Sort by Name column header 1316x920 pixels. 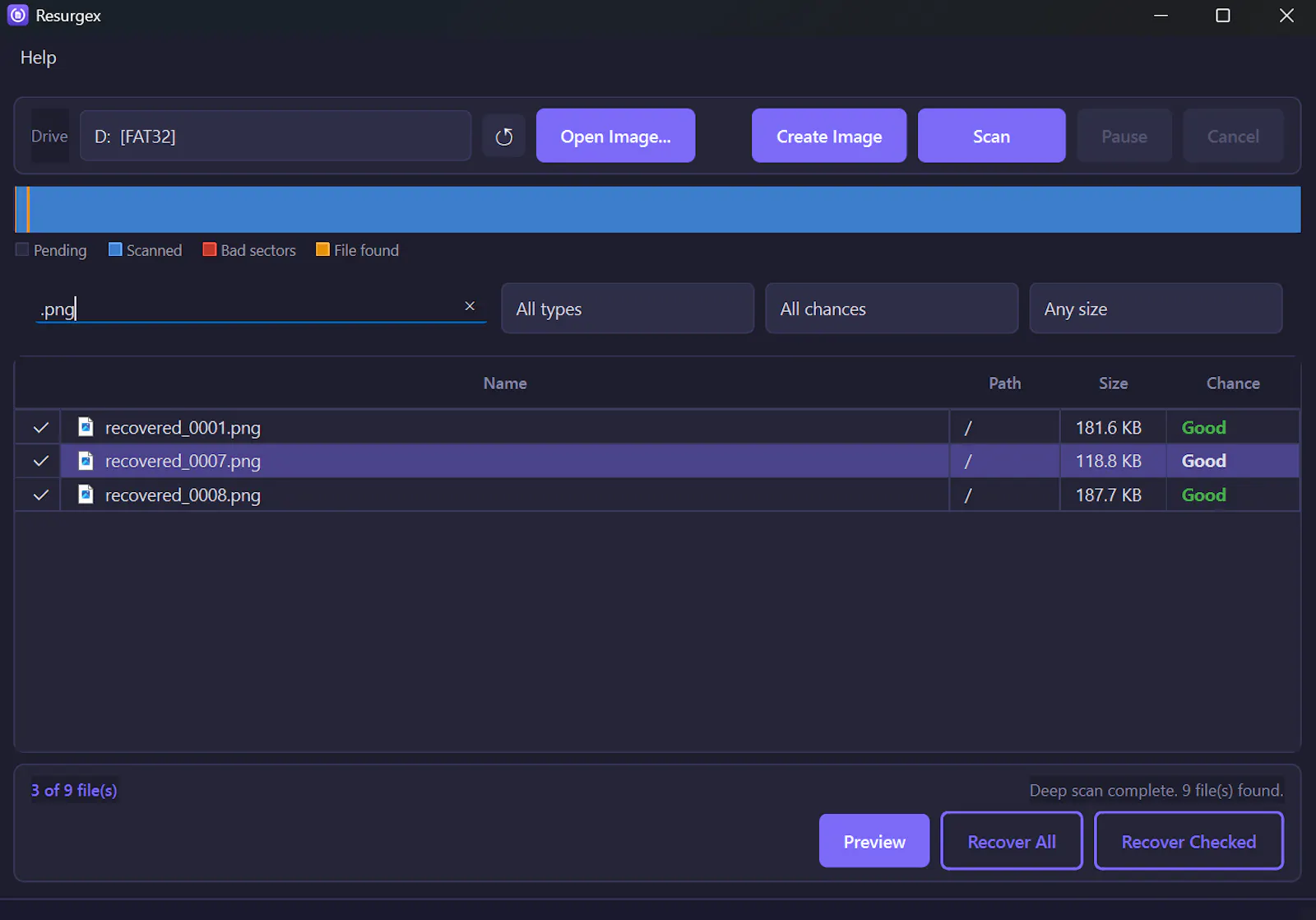point(505,383)
